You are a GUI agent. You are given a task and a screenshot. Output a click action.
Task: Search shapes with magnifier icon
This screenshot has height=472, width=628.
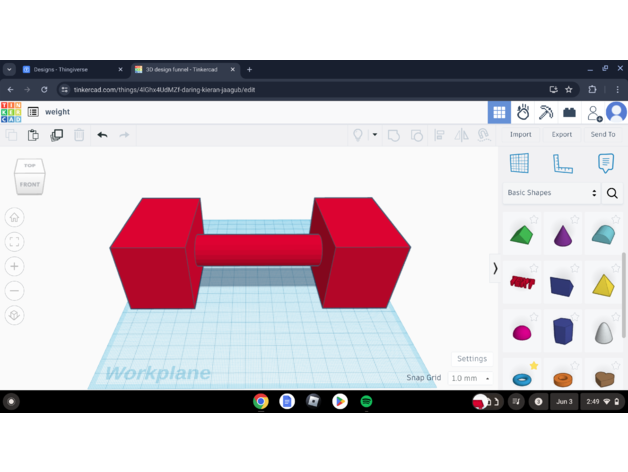click(612, 193)
